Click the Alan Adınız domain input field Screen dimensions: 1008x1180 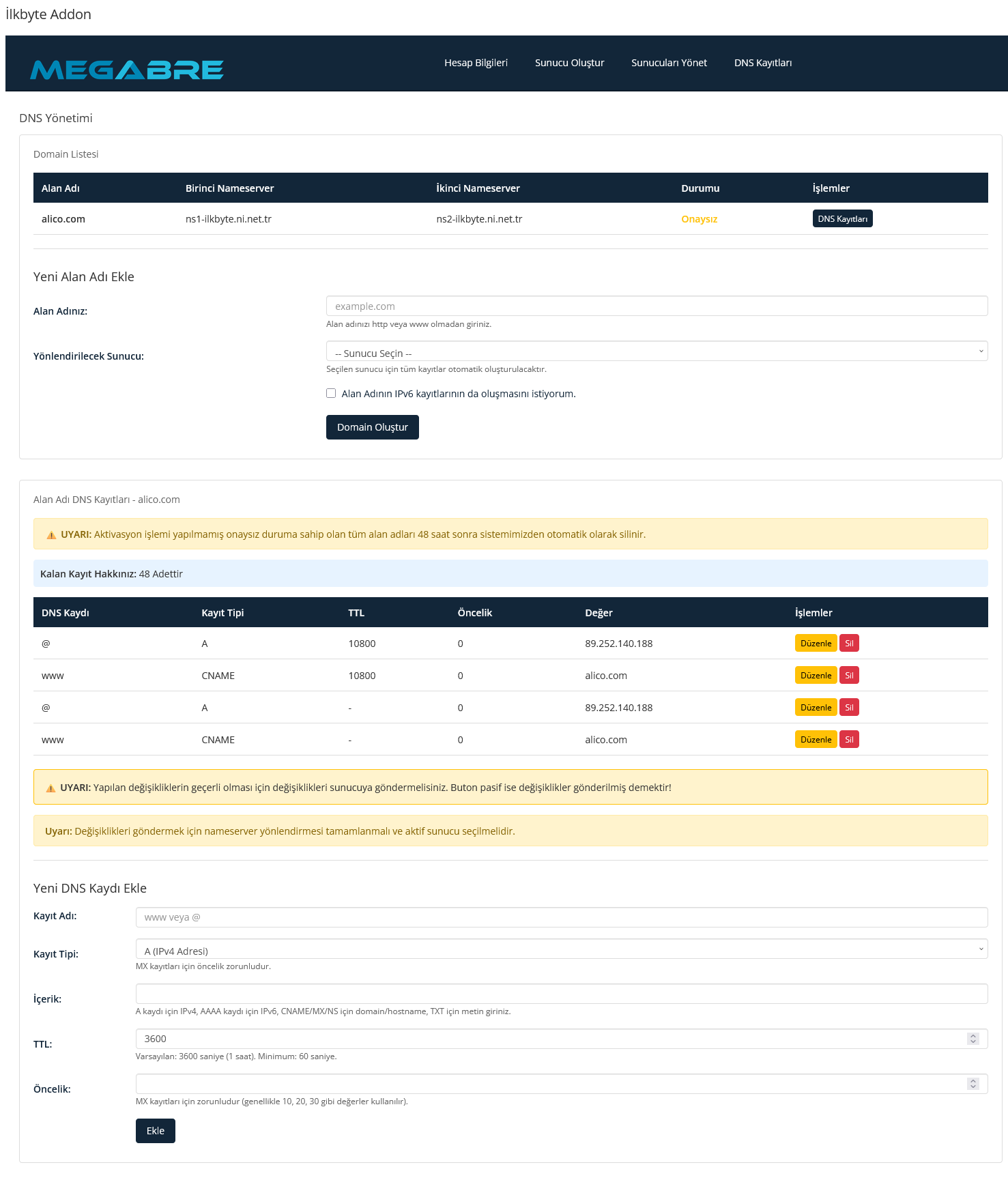click(x=657, y=306)
